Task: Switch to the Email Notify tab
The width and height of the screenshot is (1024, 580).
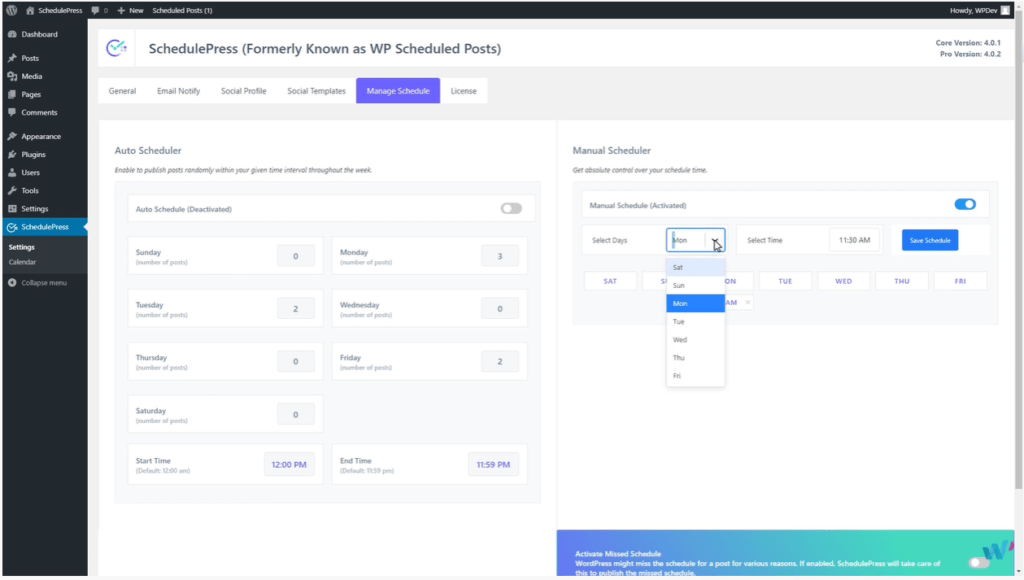Action: coord(177,90)
